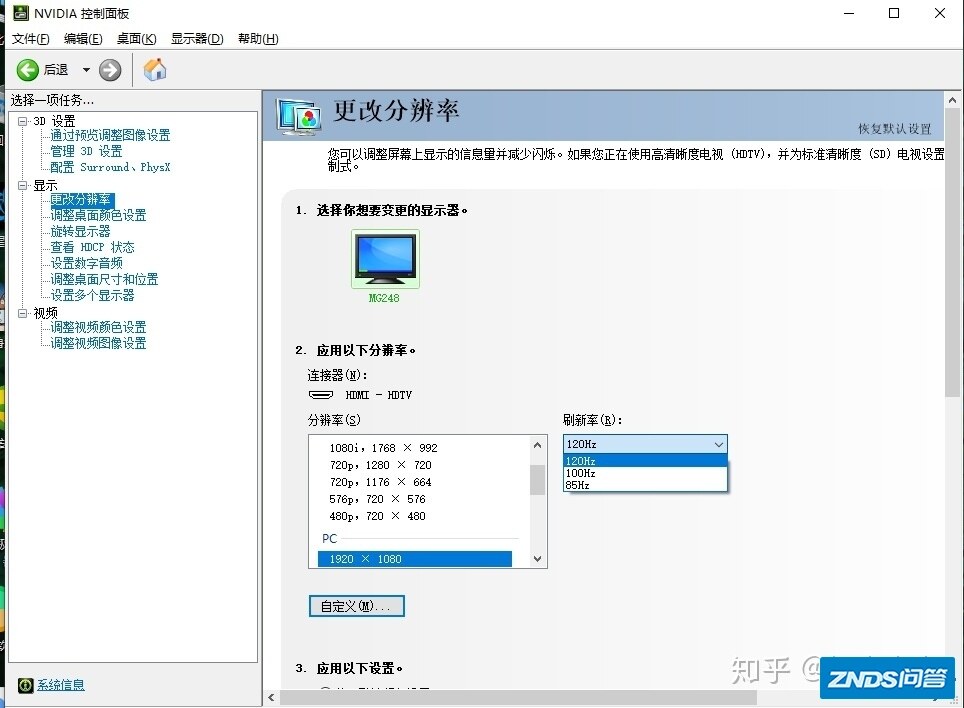Viewport: 964px width, 708px height.
Task: Choose 100Hz in refresh rate list
Action: point(645,473)
